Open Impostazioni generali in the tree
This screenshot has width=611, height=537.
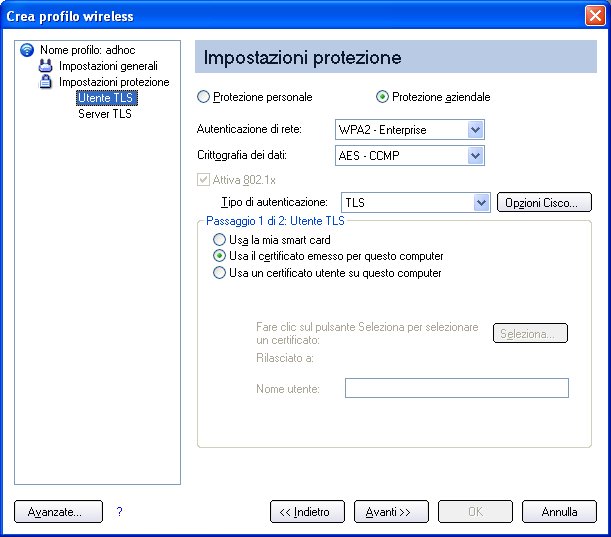pos(108,66)
